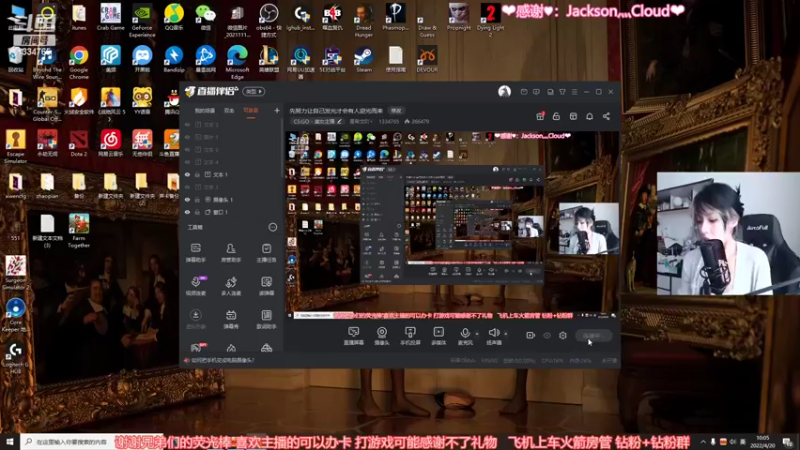Expand the microphone dropdown arrow
The image size is (800, 450).
tap(477, 334)
